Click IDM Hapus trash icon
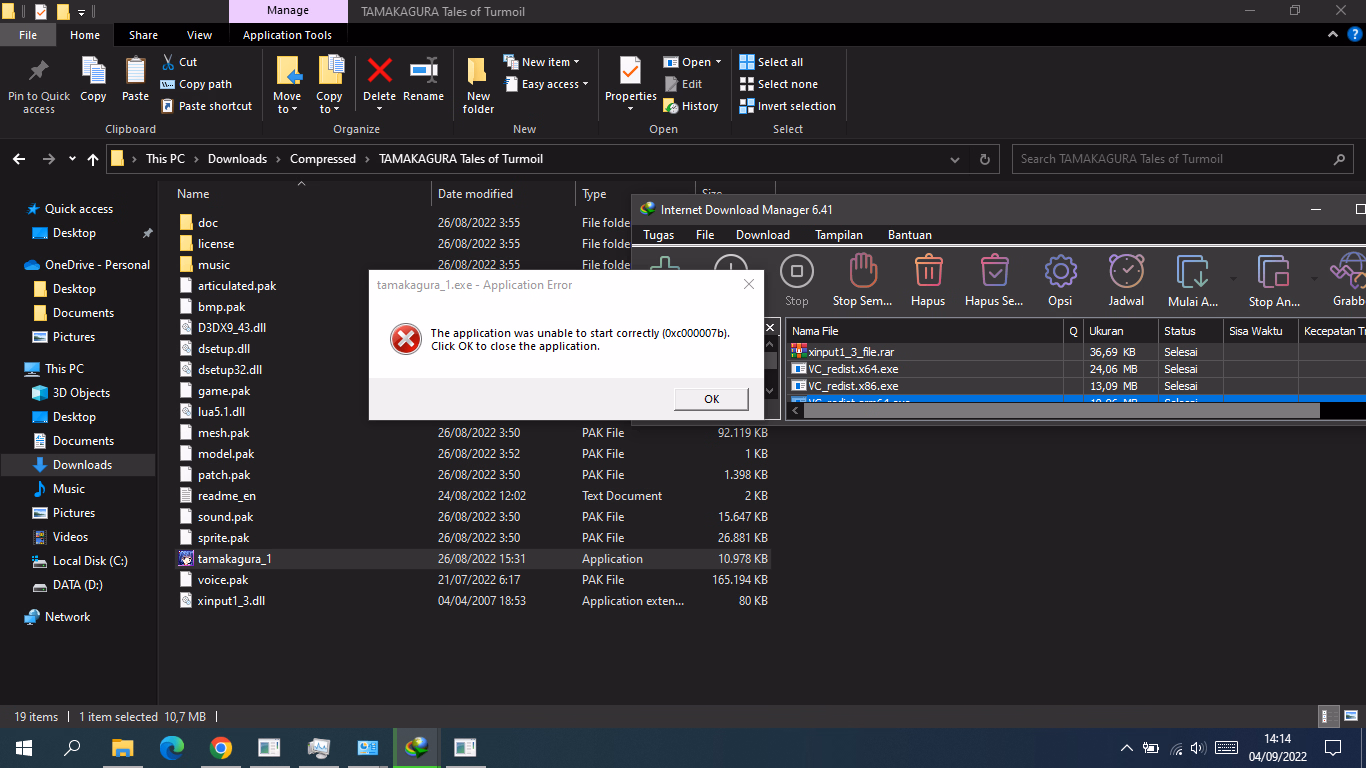1366x768 pixels. [x=928, y=271]
